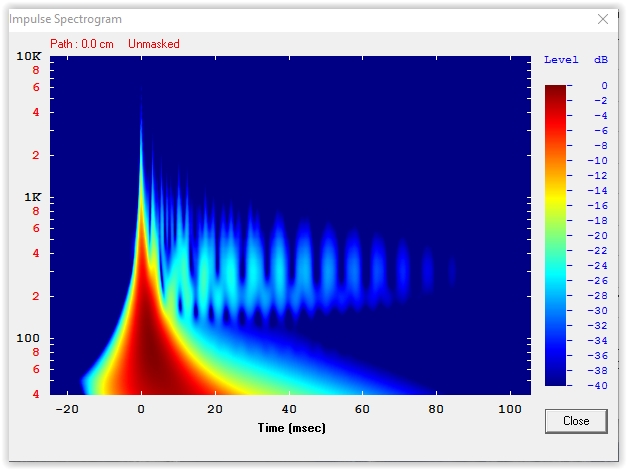The width and height of the screenshot is (627, 470).
Task: Click the '-40' dB scale value
Action: tap(598, 386)
